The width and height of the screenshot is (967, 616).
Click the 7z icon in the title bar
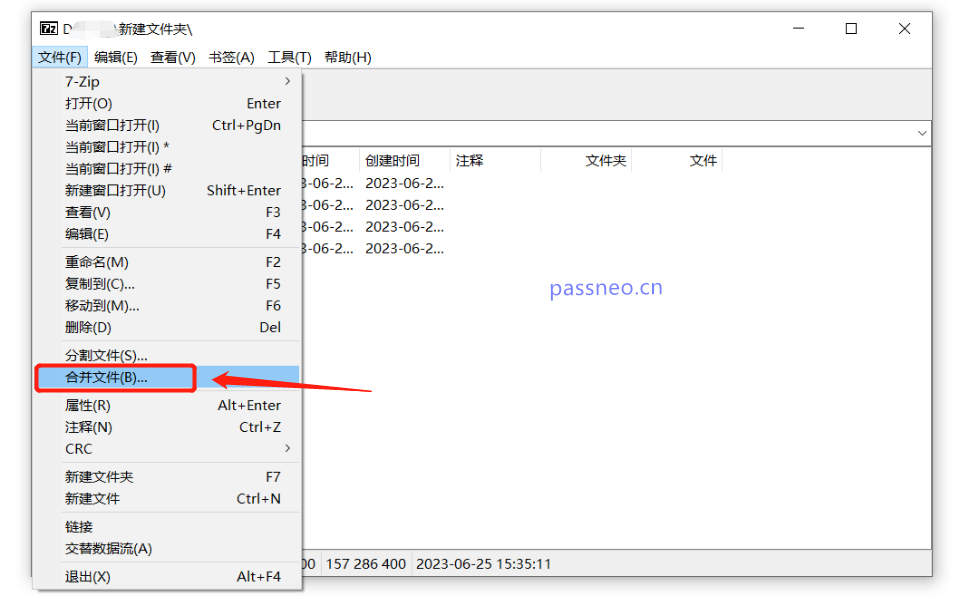49,28
